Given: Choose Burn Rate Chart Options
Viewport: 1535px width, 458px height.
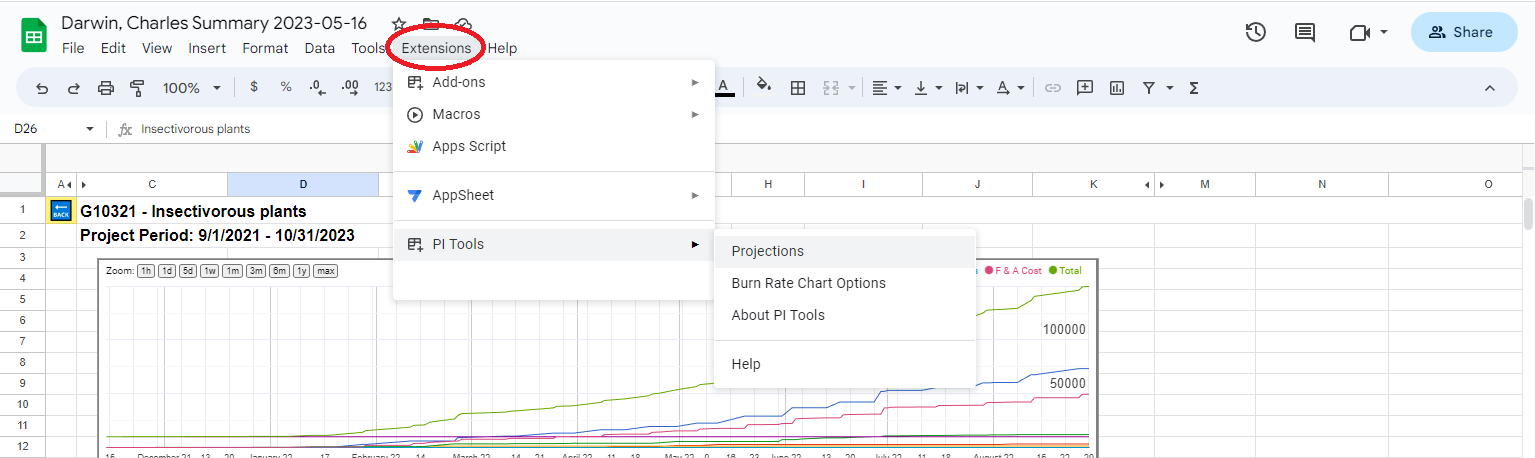Looking at the screenshot, I should 808,283.
